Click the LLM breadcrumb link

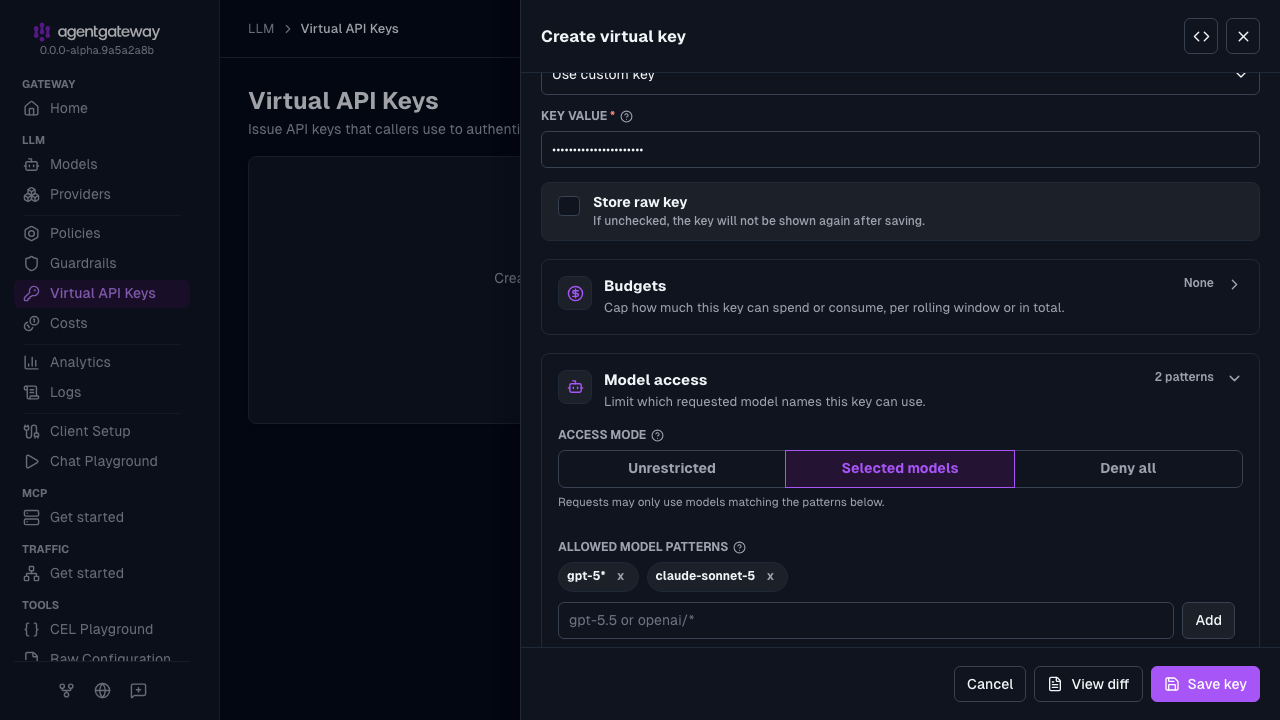click(261, 28)
